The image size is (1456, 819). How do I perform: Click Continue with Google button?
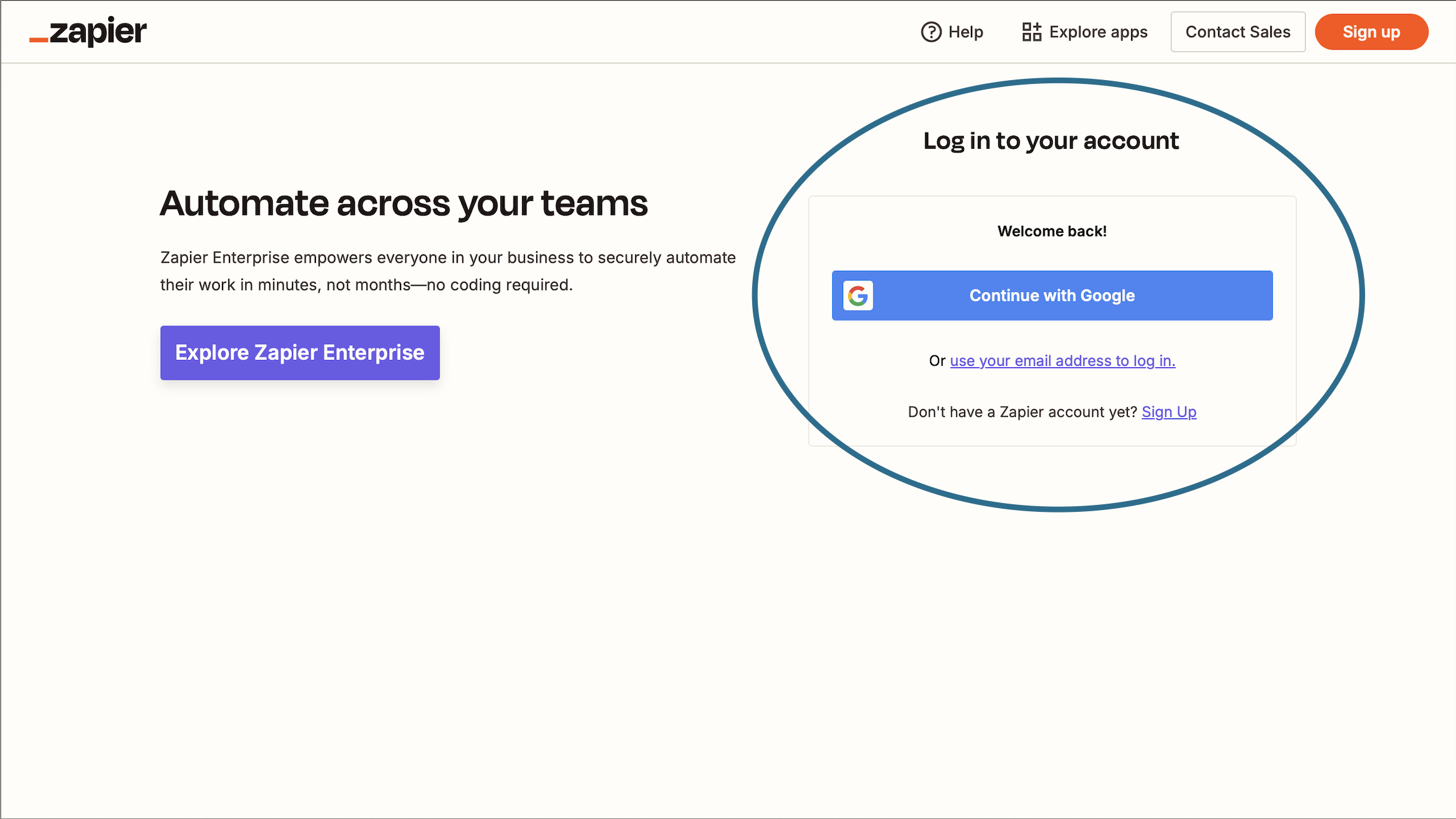1052,296
